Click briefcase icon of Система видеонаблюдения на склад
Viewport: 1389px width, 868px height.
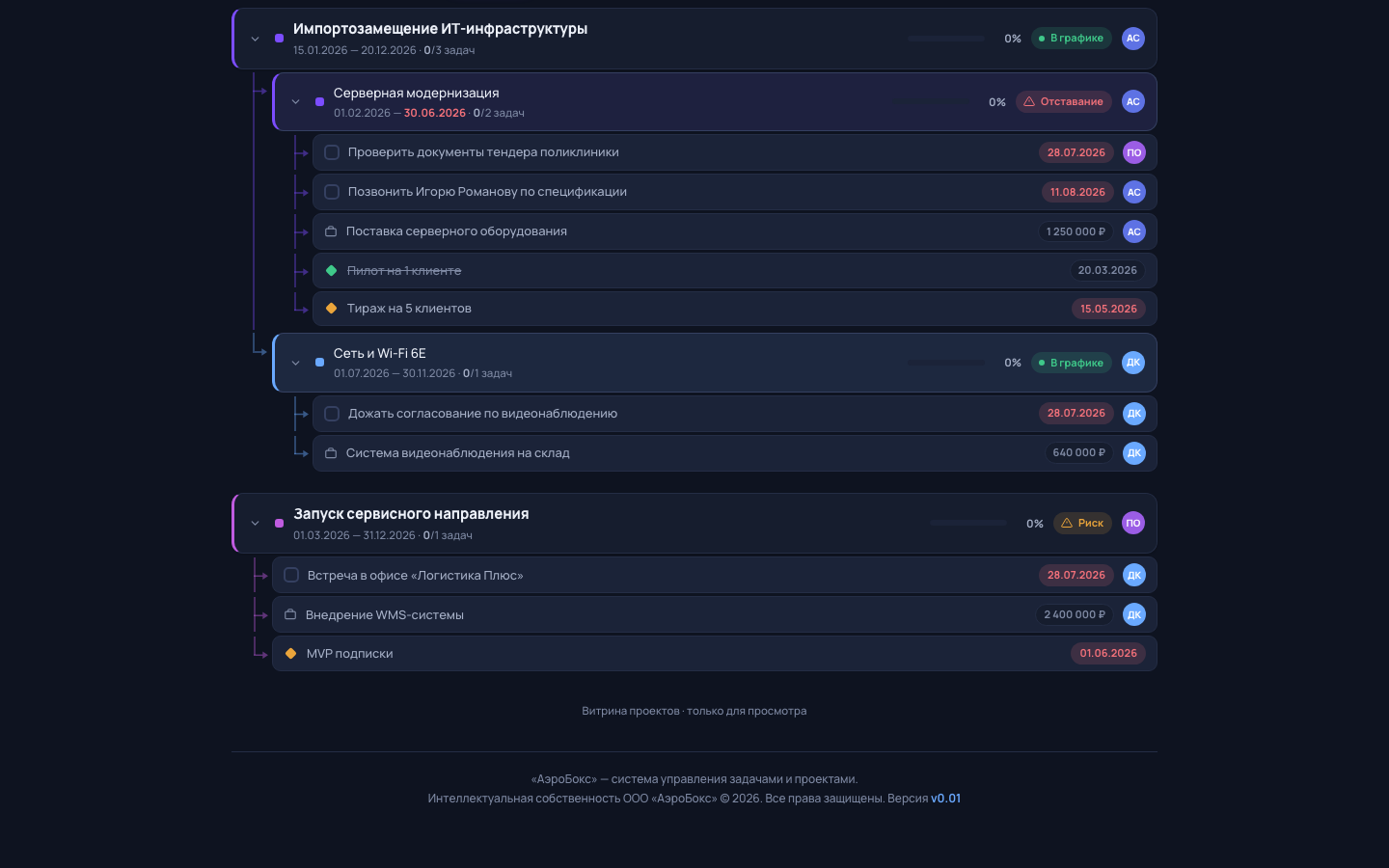(x=331, y=453)
